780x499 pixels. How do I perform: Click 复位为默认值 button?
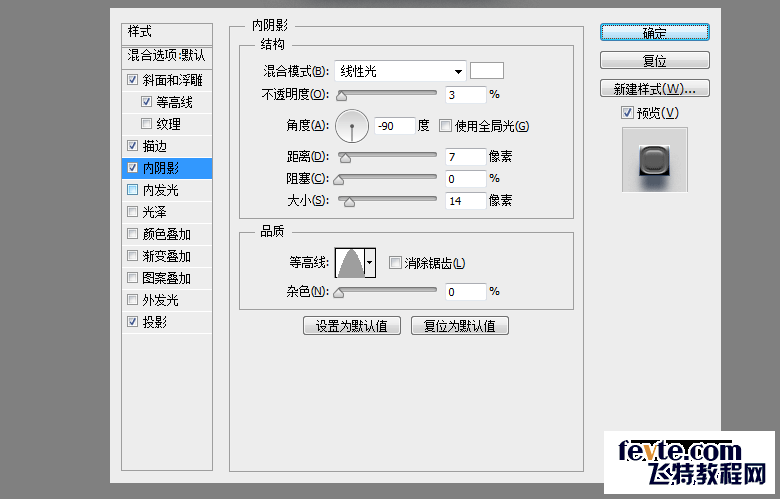(460, 326)
